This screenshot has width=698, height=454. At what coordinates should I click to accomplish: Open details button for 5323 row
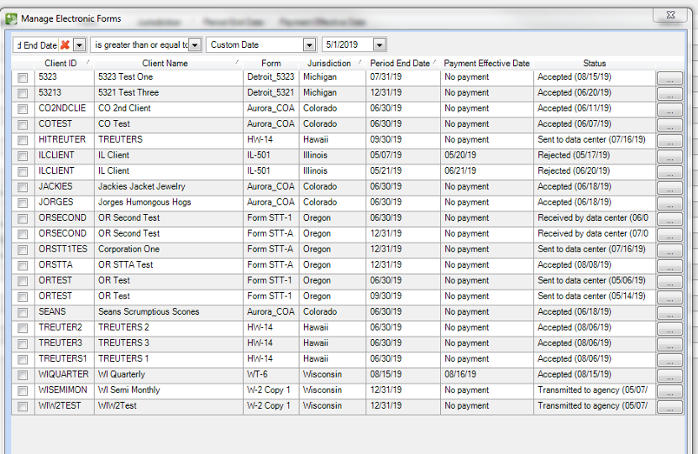[669, 78]
